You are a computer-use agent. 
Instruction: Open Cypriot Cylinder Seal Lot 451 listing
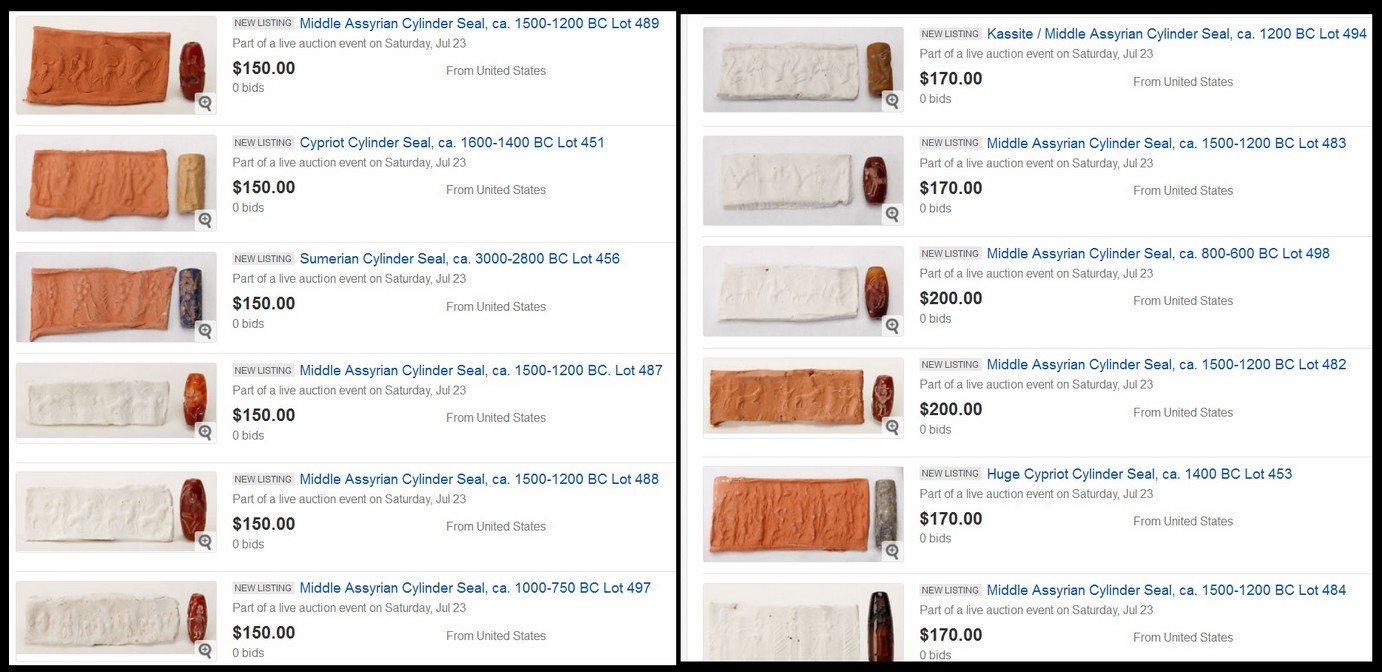[452, 143]
